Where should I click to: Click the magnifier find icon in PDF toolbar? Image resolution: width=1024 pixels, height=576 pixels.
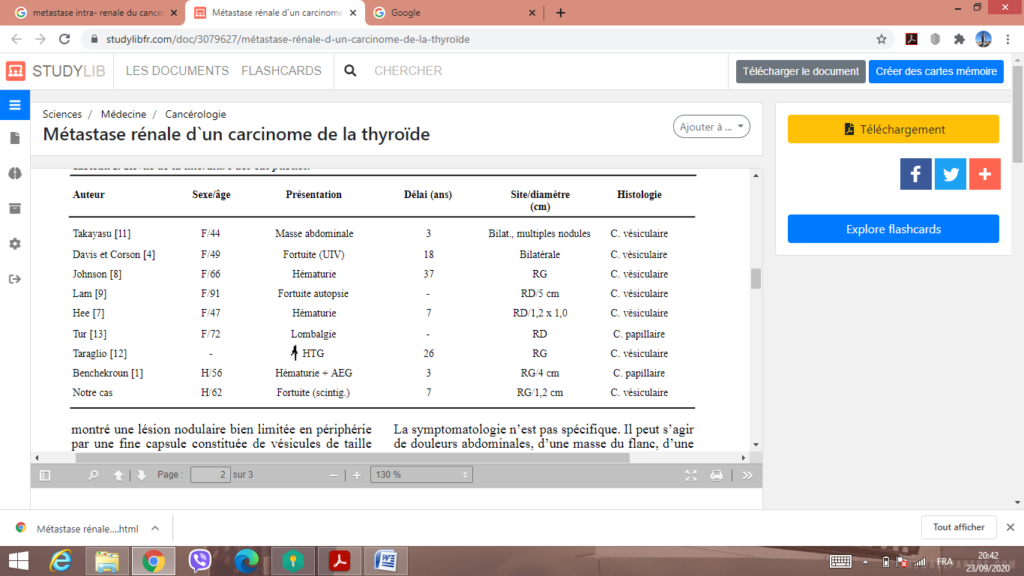pos(94,475)
